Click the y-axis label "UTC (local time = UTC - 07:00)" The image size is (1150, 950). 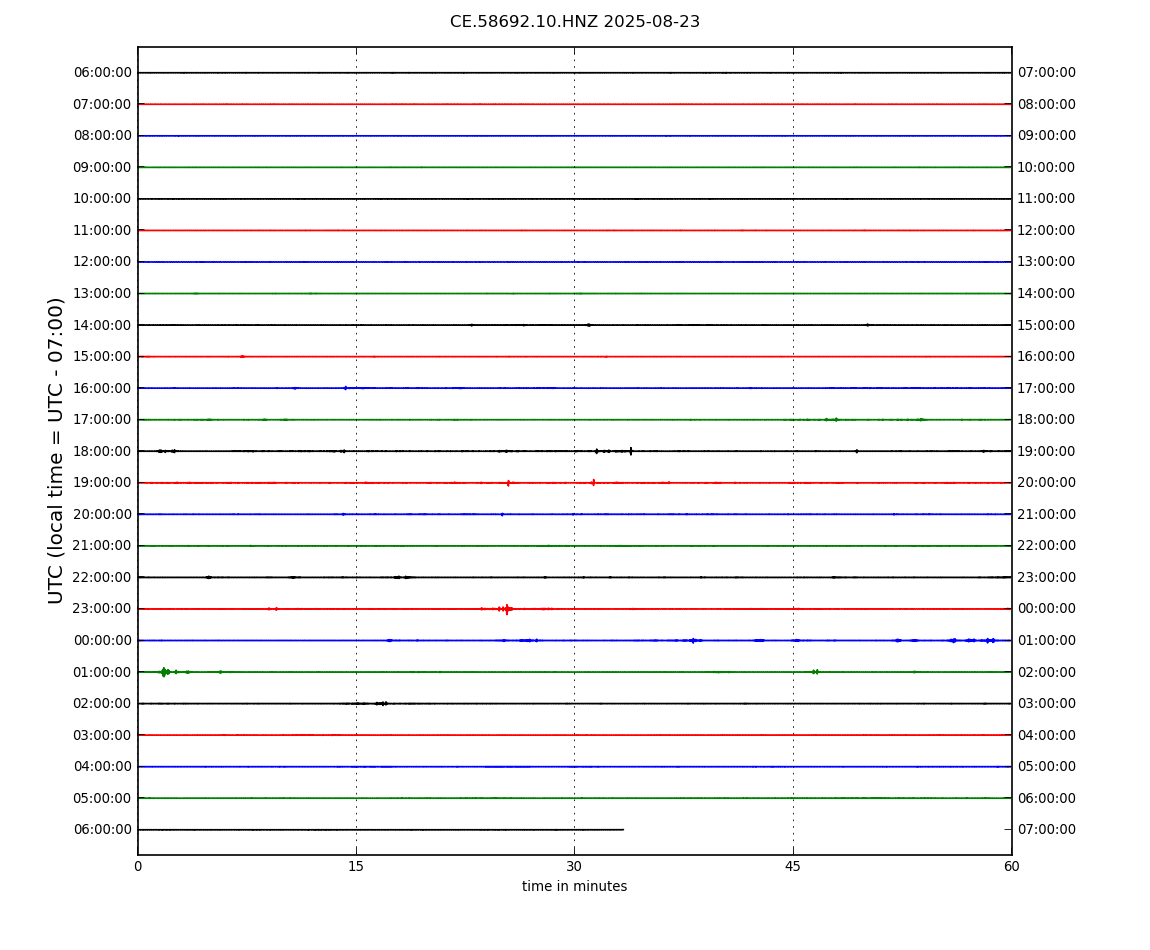click(x=56, y=450)
